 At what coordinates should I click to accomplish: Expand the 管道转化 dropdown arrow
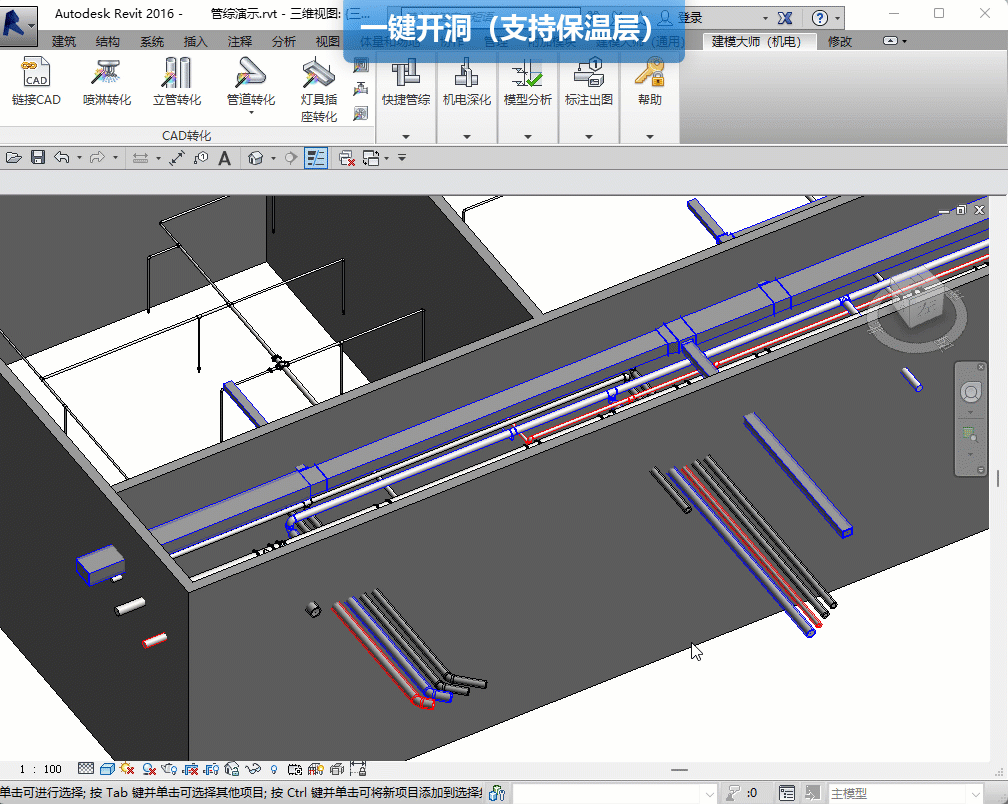250,113
